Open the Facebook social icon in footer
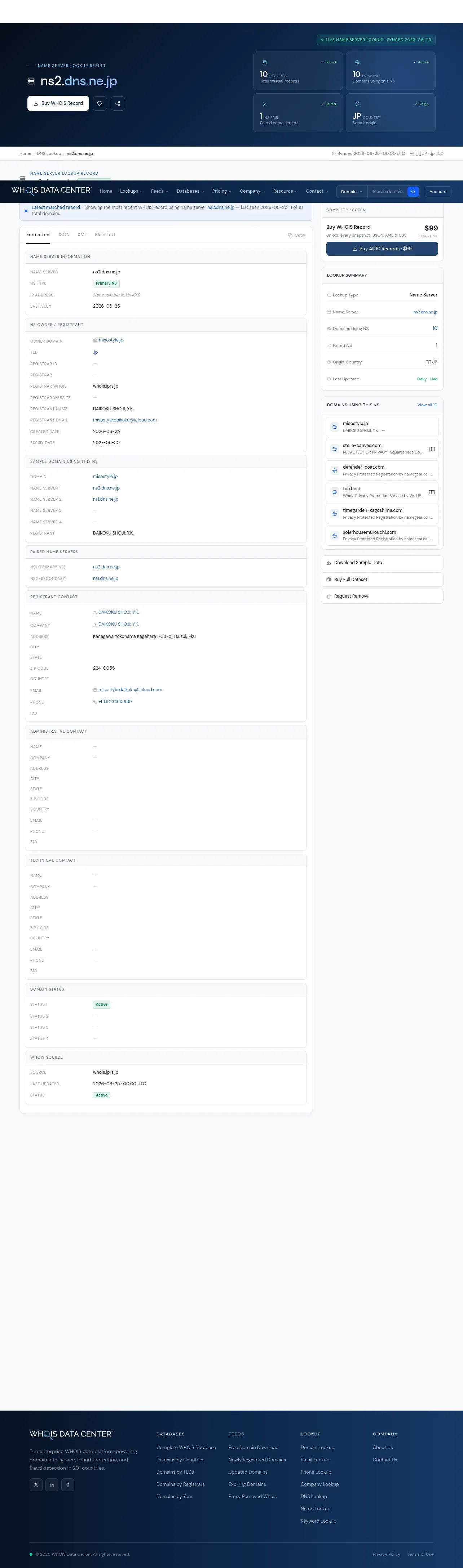This screenshot has width=463, height=1568. pos(68,1484)
